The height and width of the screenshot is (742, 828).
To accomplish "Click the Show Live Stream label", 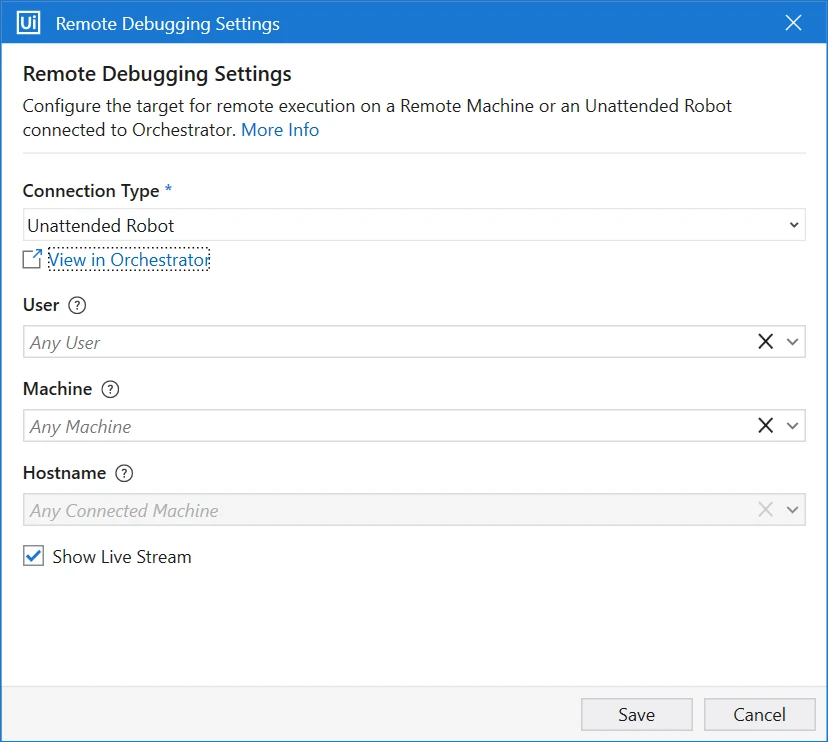I will point(122,557).
